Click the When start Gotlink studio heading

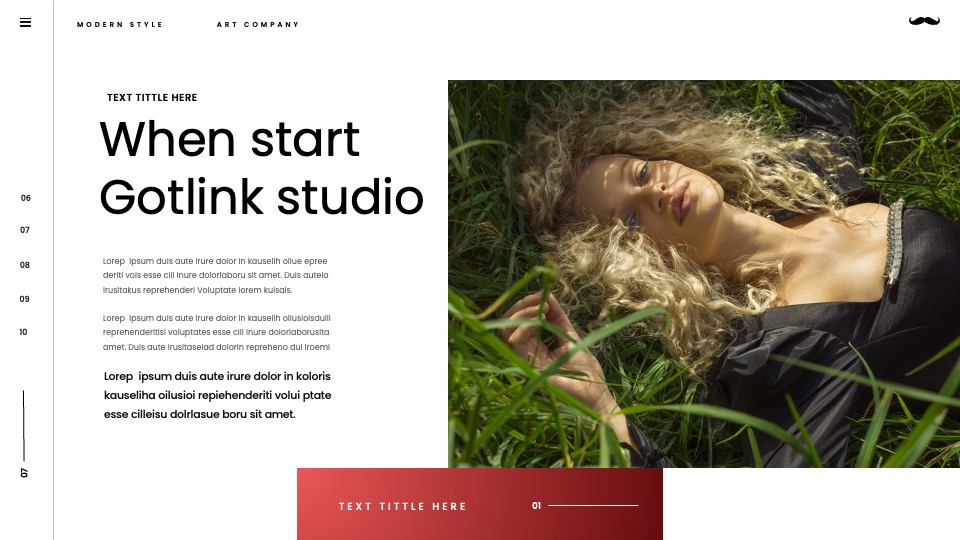261,168
